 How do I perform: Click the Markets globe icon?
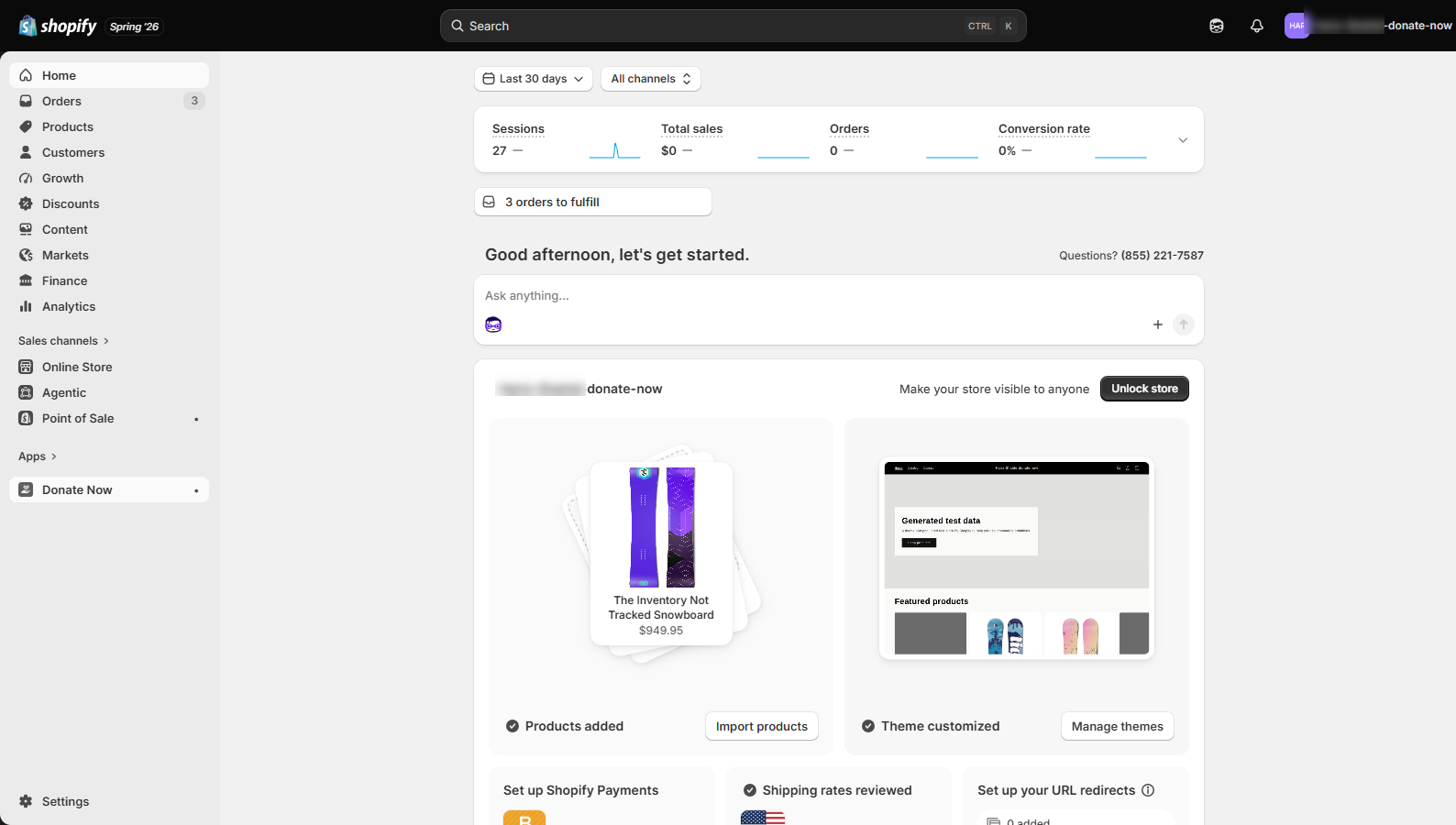pyautogui.click(x=26, y=255)
